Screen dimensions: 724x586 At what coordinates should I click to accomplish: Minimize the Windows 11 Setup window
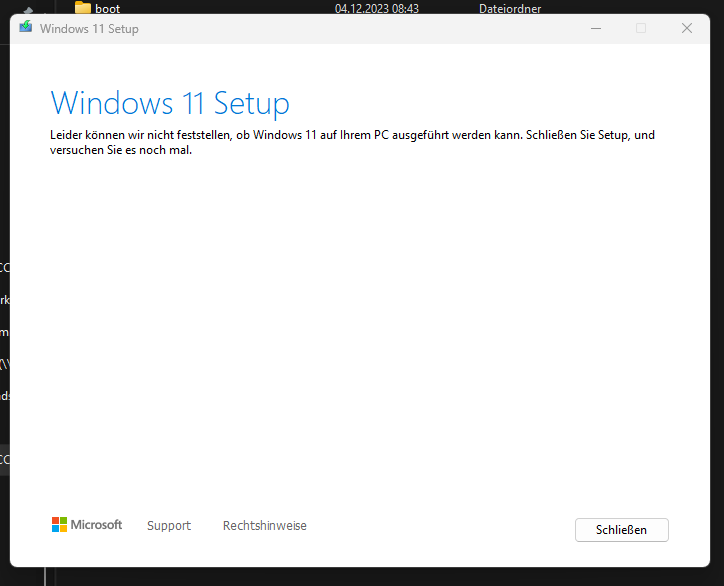(596, 29)
